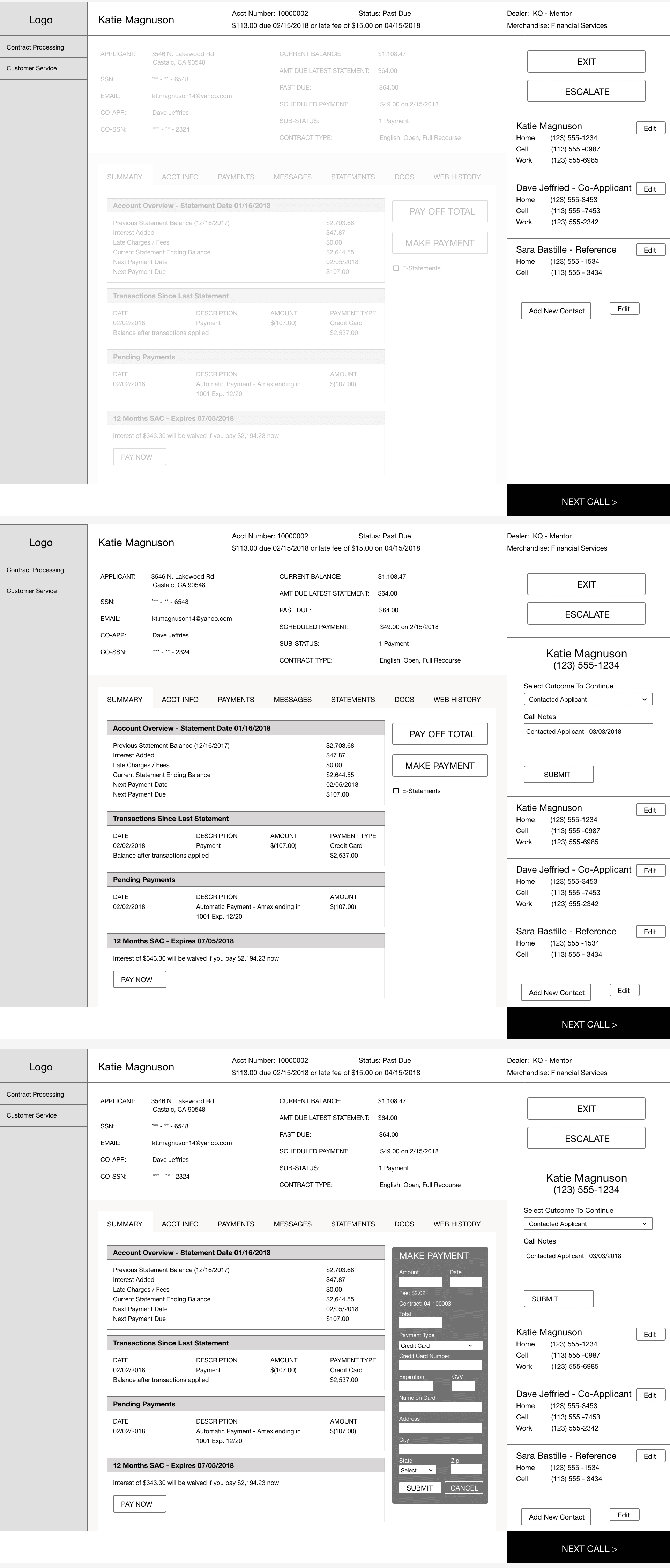Click EXIT on the dimmed-account screen

(586, 61)
